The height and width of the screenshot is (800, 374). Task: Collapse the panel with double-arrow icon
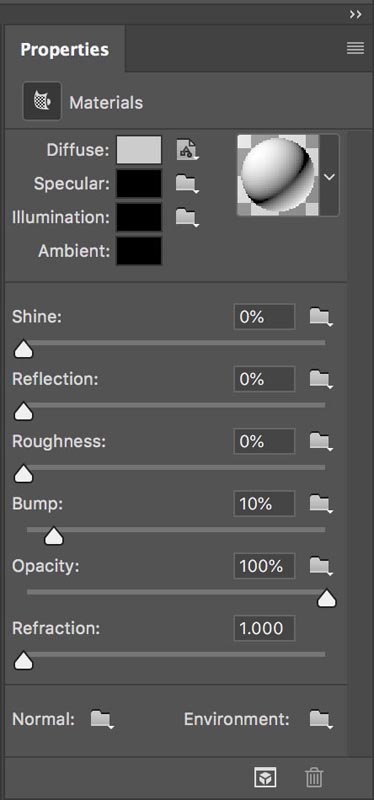356,15
